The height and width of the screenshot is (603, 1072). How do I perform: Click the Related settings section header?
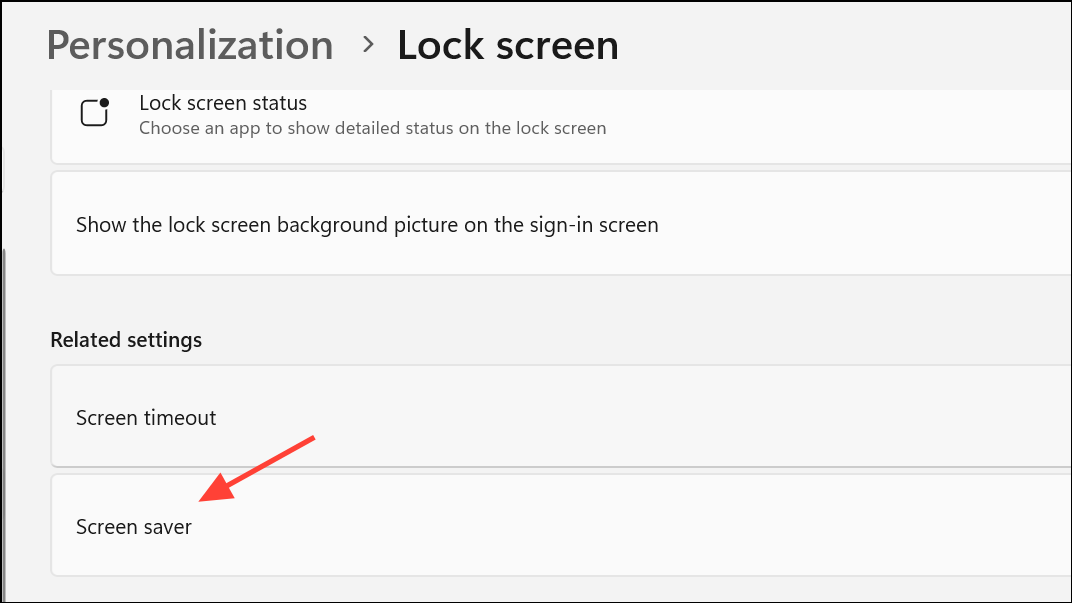[x=126, y=339]
